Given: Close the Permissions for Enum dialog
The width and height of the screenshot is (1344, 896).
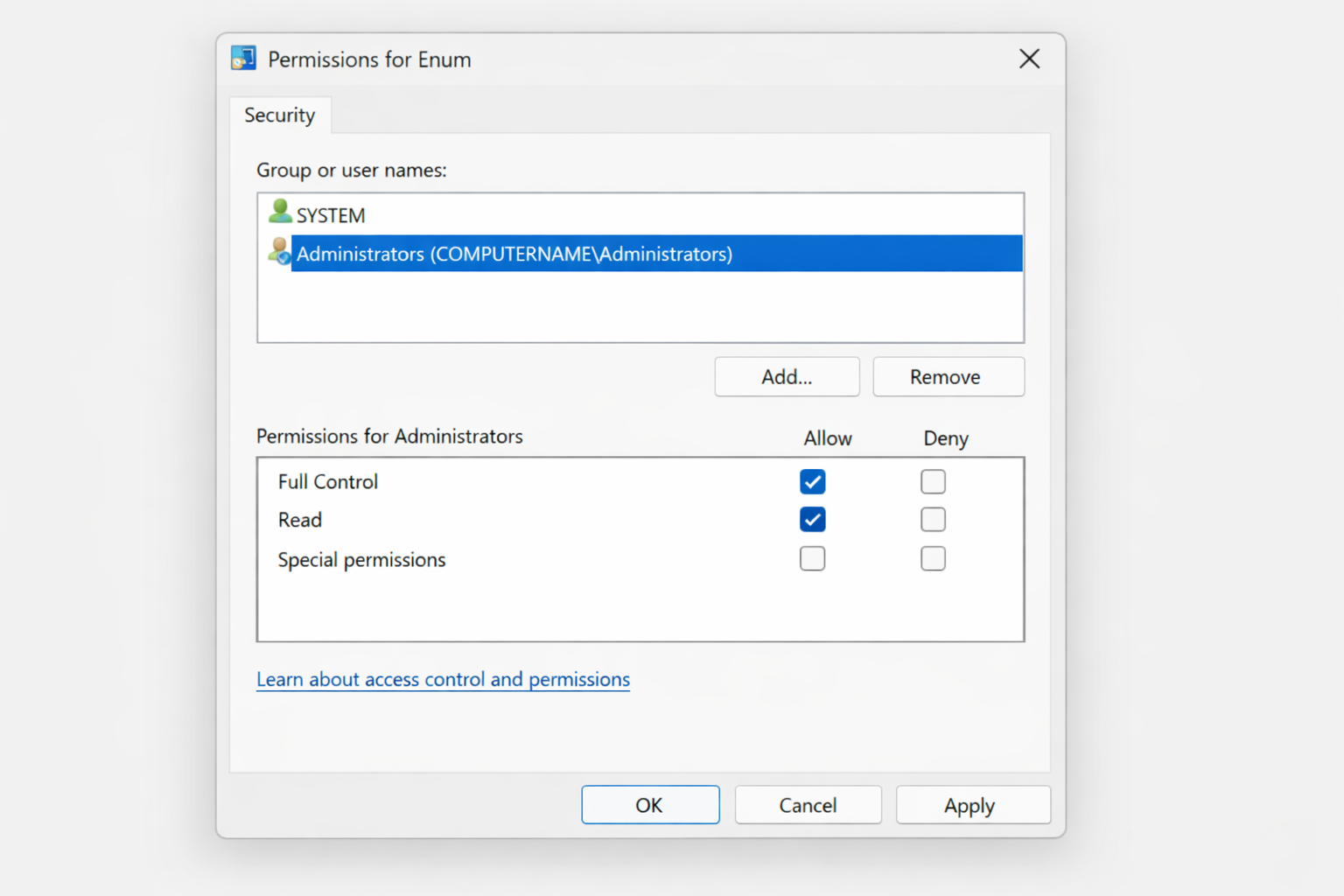Looking at the screenshot, I should click(x=1029, y=59).
